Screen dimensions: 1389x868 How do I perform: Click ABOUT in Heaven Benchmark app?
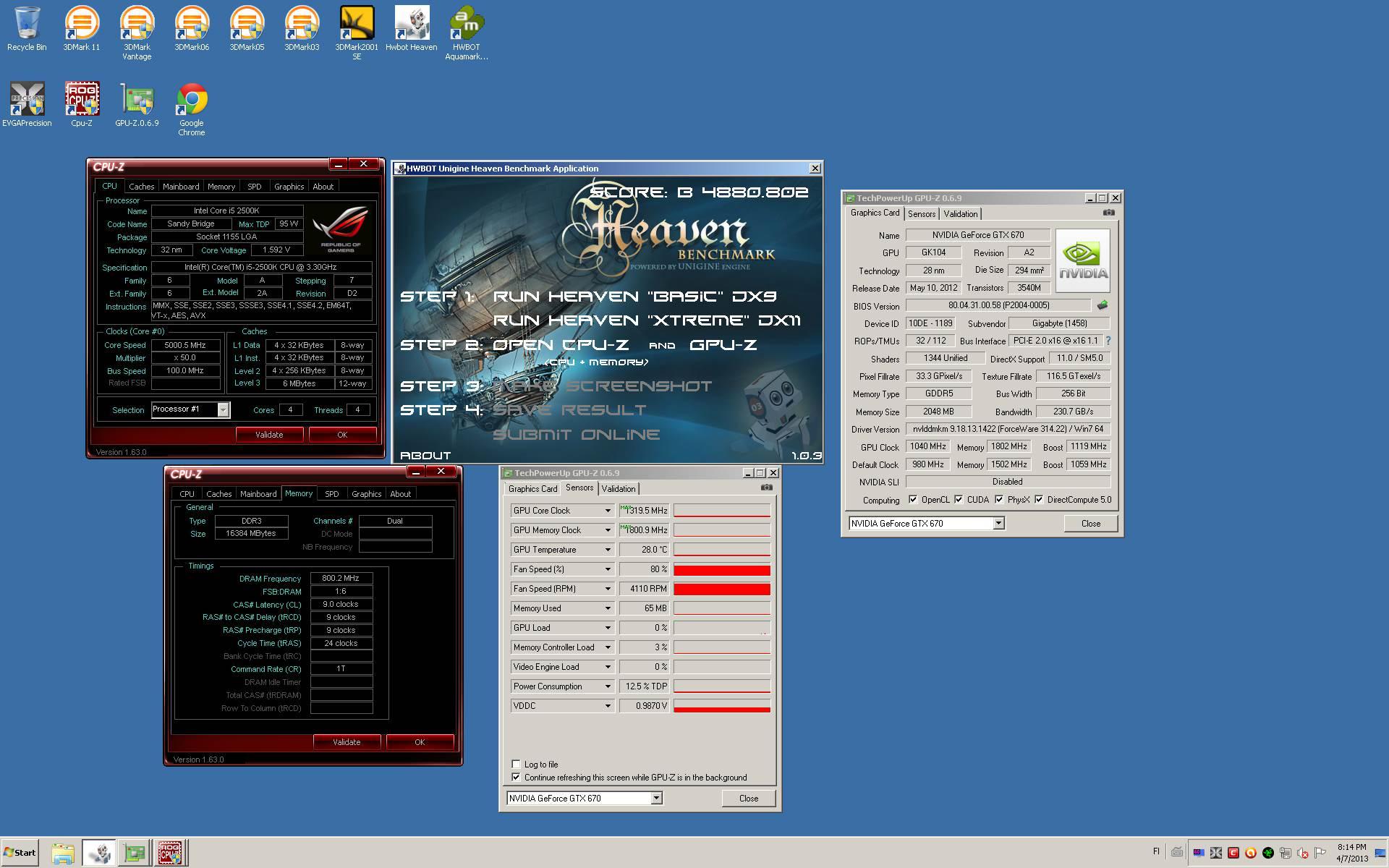(425, 455)
